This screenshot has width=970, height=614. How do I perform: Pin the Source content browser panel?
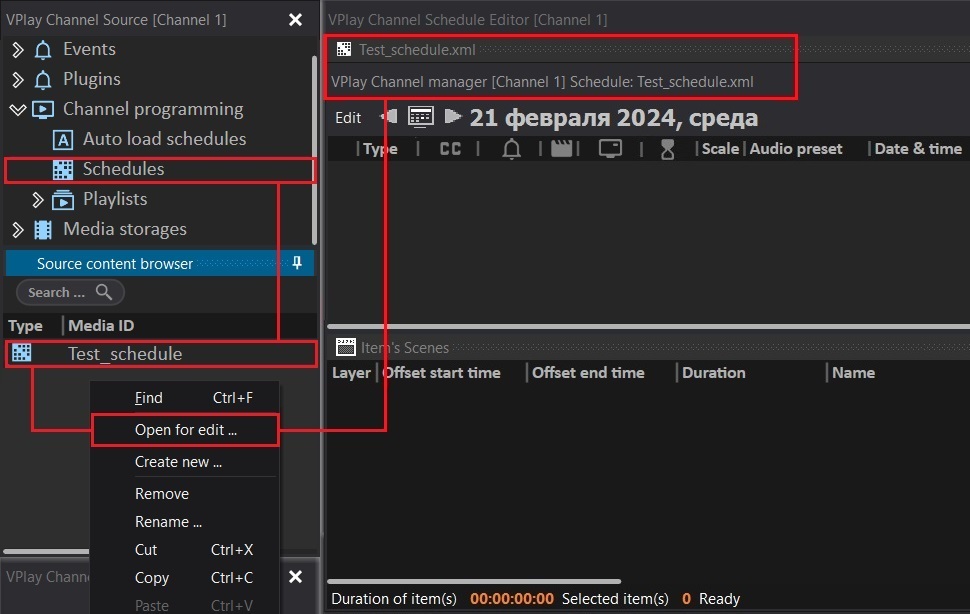pyautogui.click(x=297, y=263)
